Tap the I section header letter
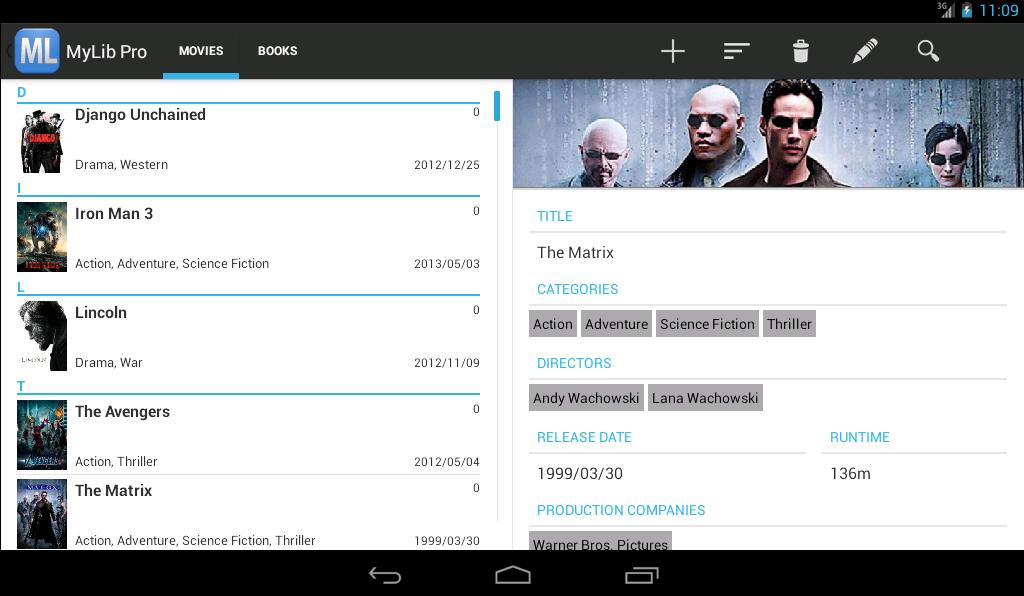 click(x=19, y=189)
